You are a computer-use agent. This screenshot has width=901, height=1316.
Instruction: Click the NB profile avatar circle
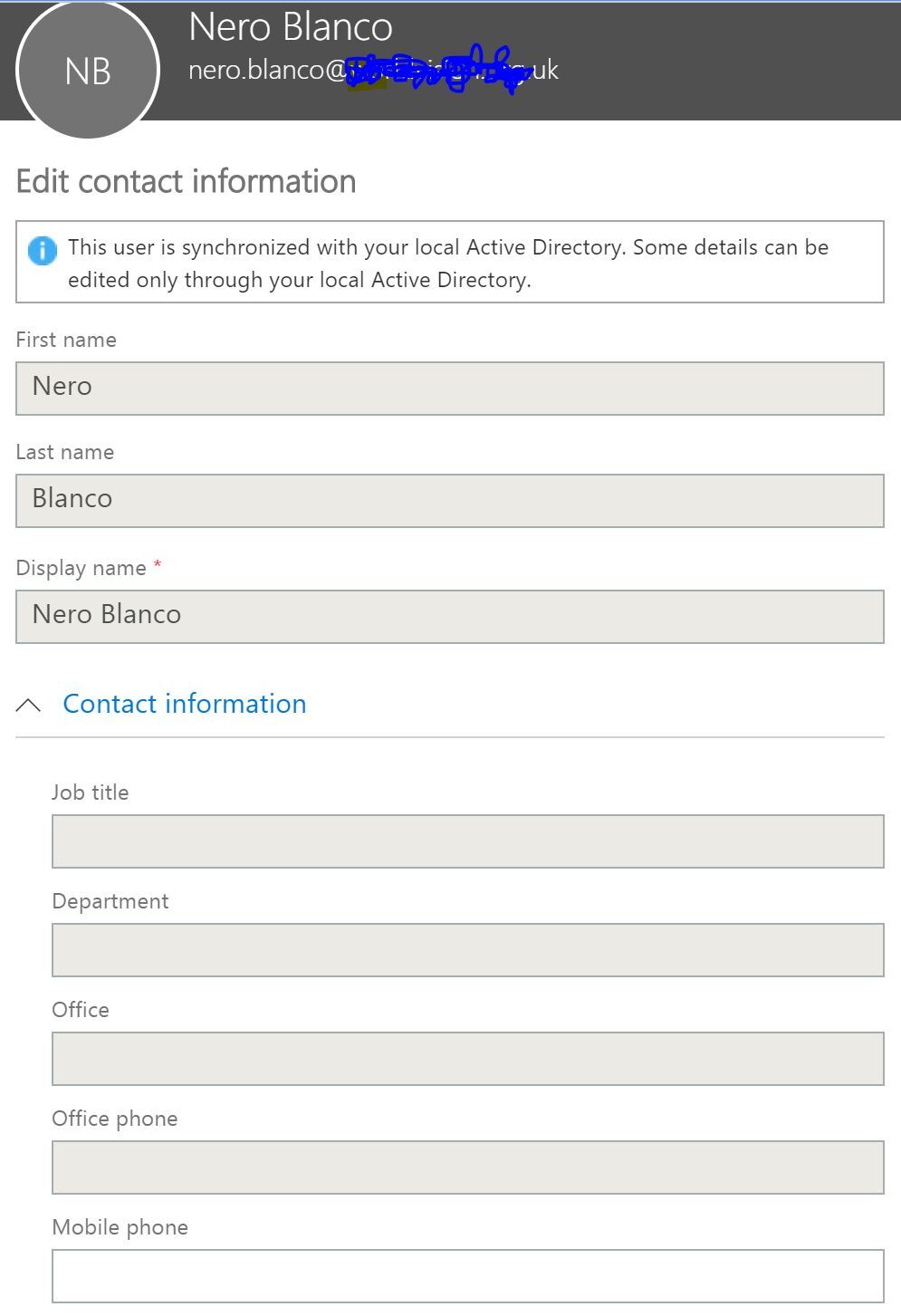pyautogui.click(x=88, y=70)
